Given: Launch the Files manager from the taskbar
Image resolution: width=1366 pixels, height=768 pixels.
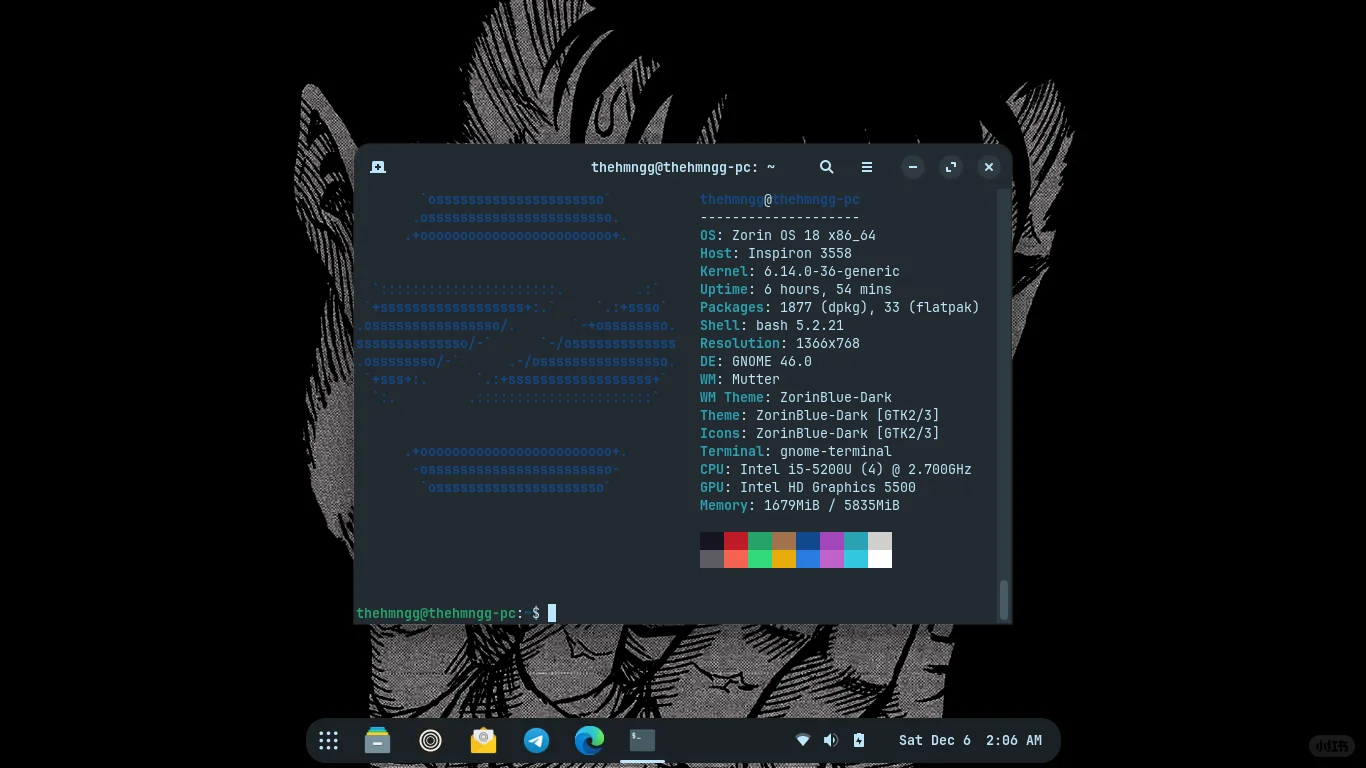Looking at the screenshot, I should pyautogui.click(x=377, y=741).
